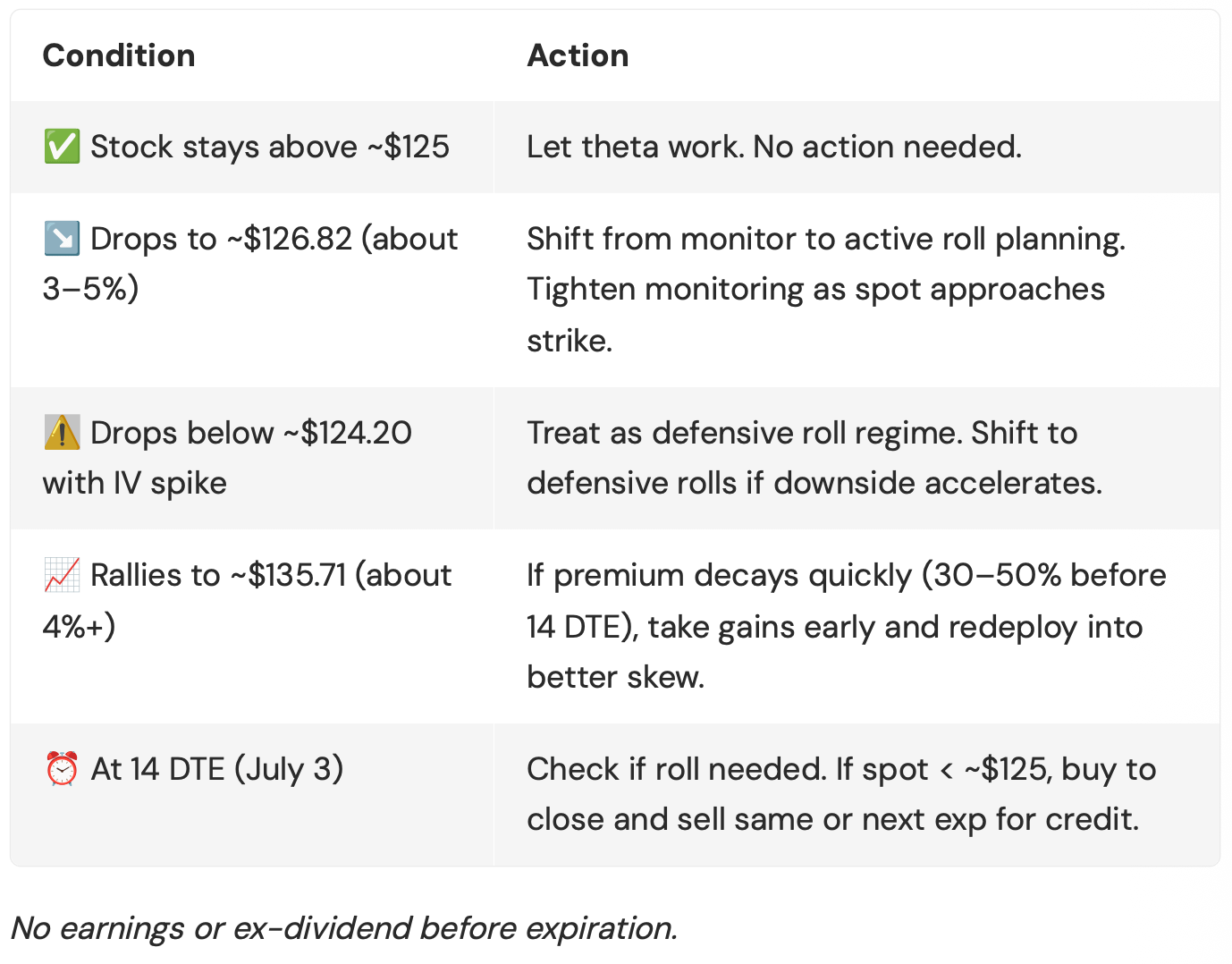Image resolution: width=1232 pixels, height=964 pixels.
Task: Select the Condition column header
Action: pos(119,55)
